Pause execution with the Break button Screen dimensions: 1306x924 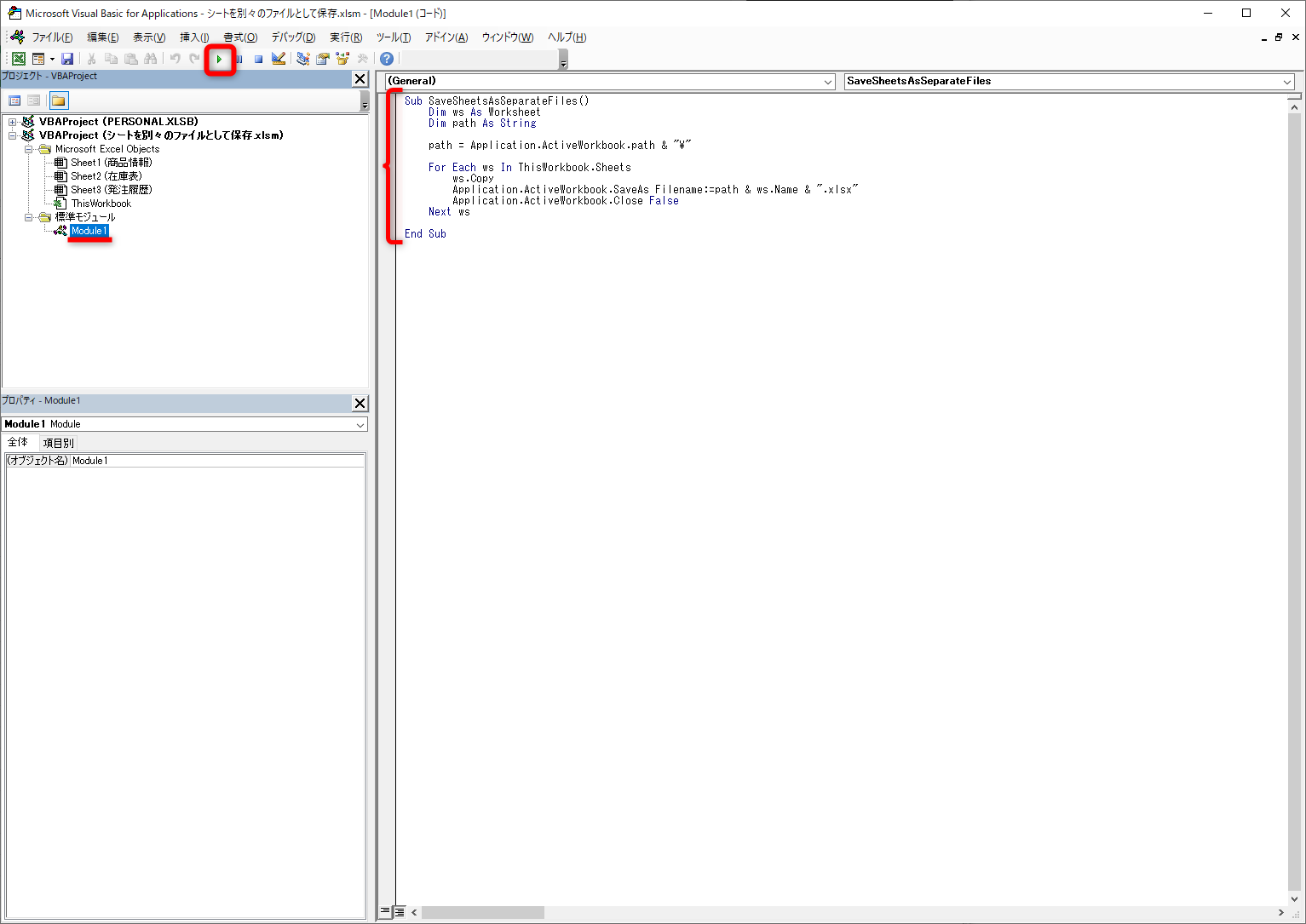(239, 59)
